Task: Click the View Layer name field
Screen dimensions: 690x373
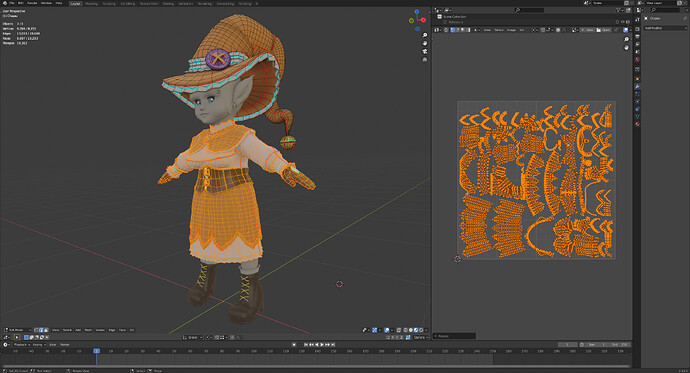Action: click(661, 3)
